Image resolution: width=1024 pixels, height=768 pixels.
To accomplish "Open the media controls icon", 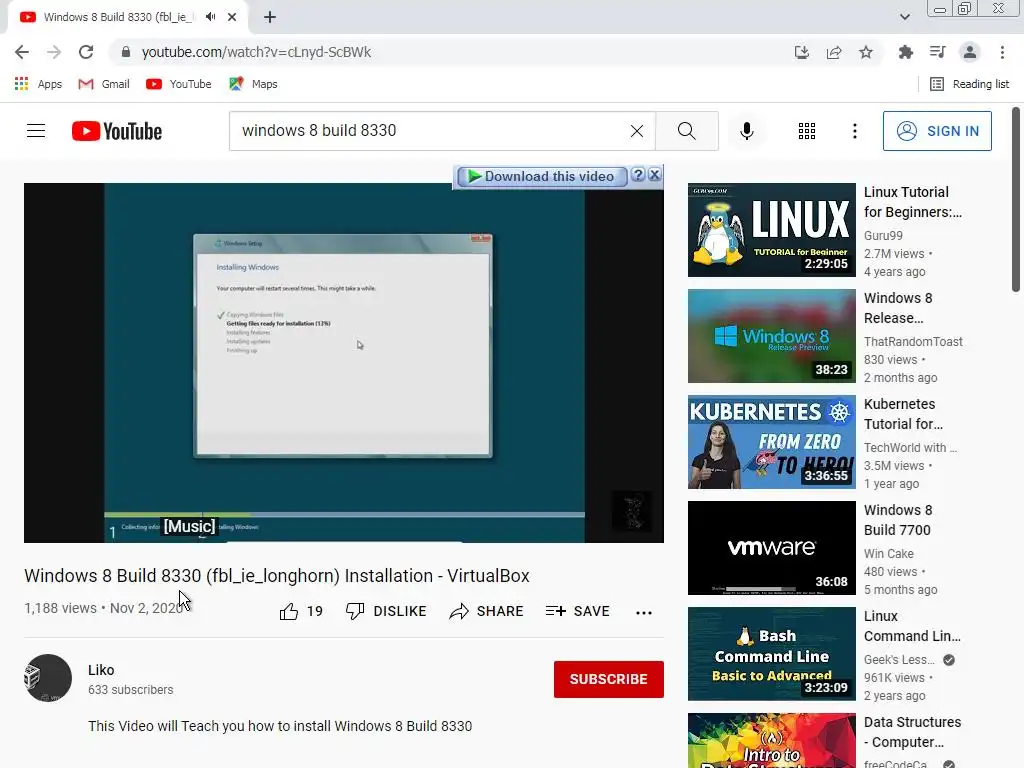I will click(937, 52).
